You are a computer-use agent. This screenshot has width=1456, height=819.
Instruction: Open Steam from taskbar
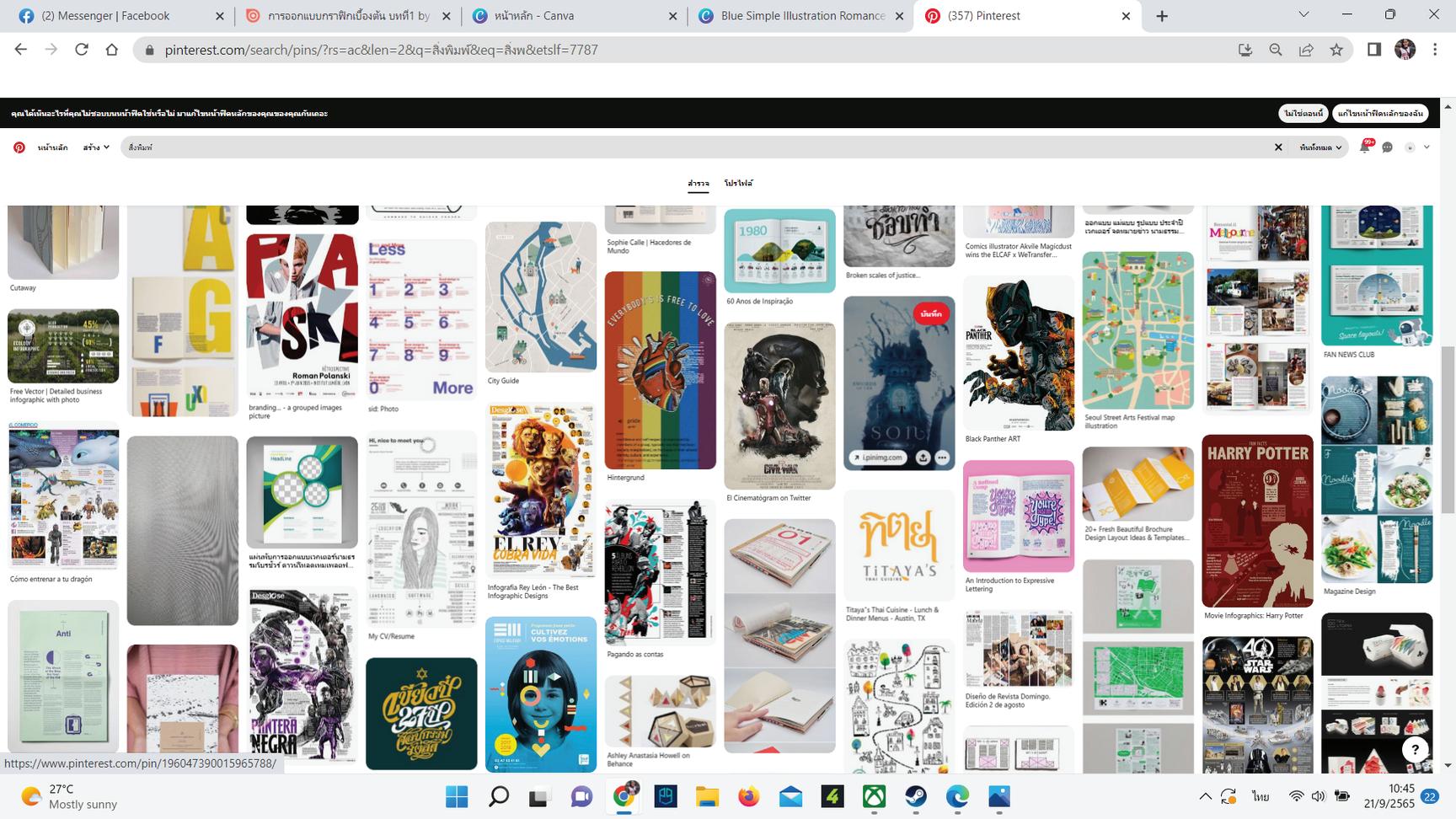[916, 796]
